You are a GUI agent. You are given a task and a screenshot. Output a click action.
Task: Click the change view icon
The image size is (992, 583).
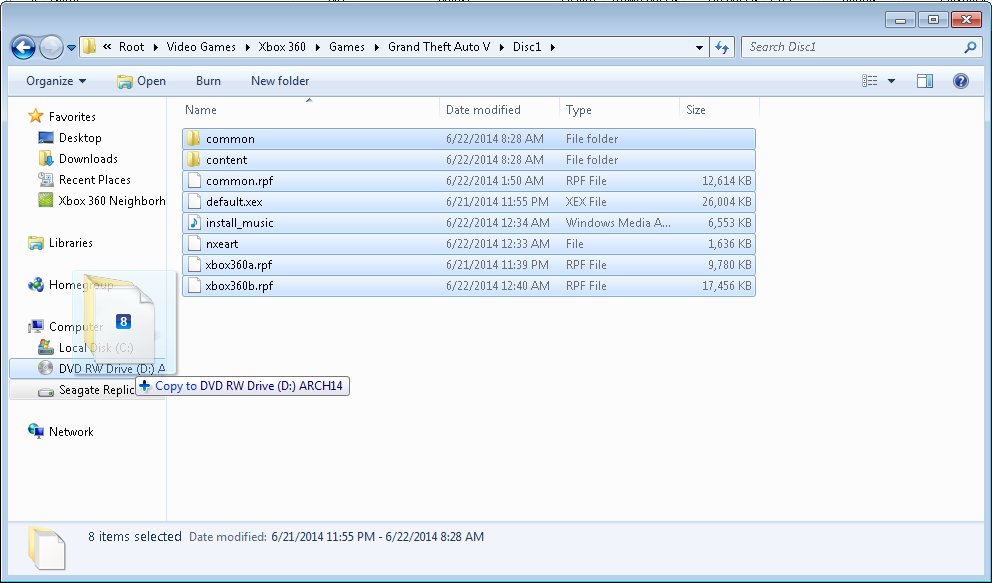[x=869, y=81]
